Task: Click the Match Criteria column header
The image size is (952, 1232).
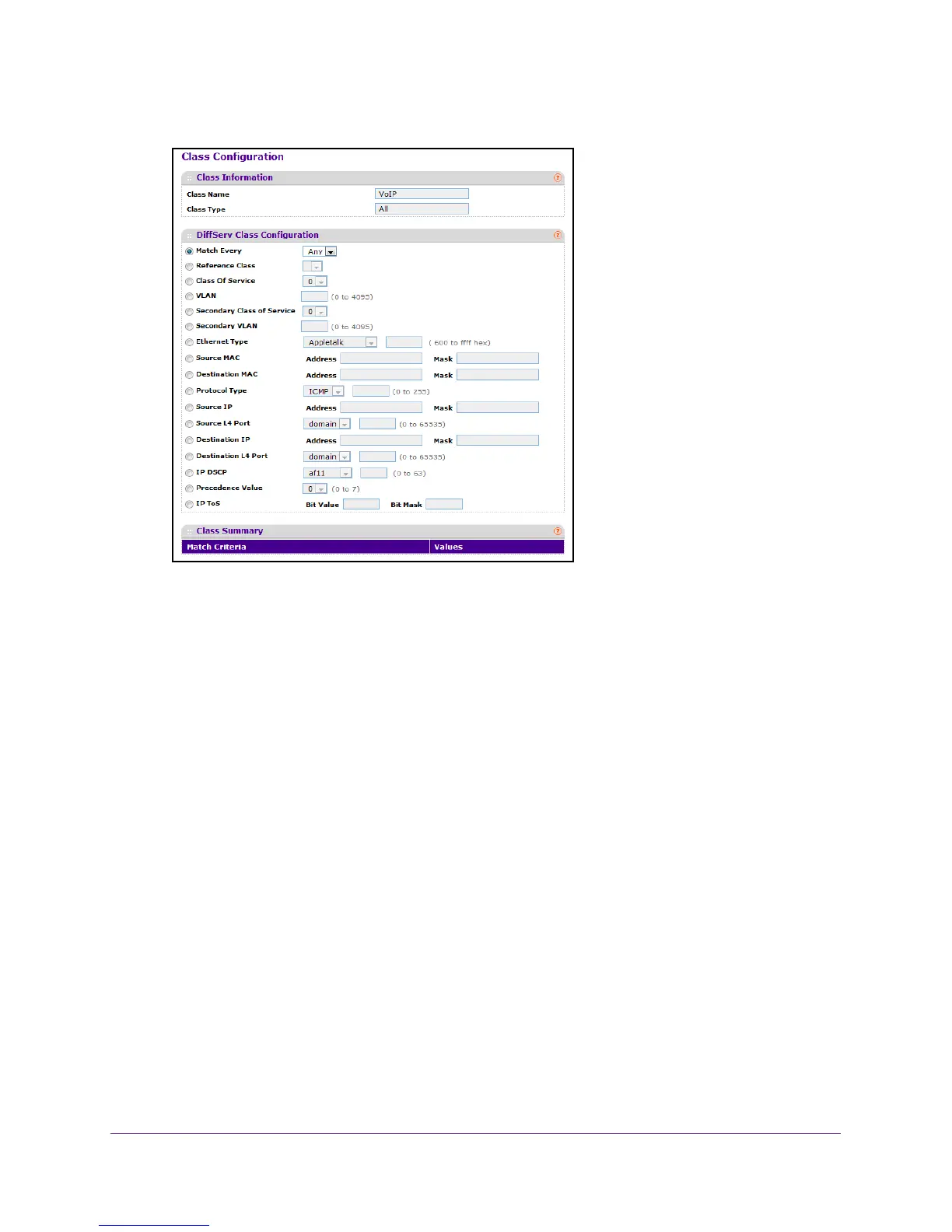Action: (x=306, y=547)
